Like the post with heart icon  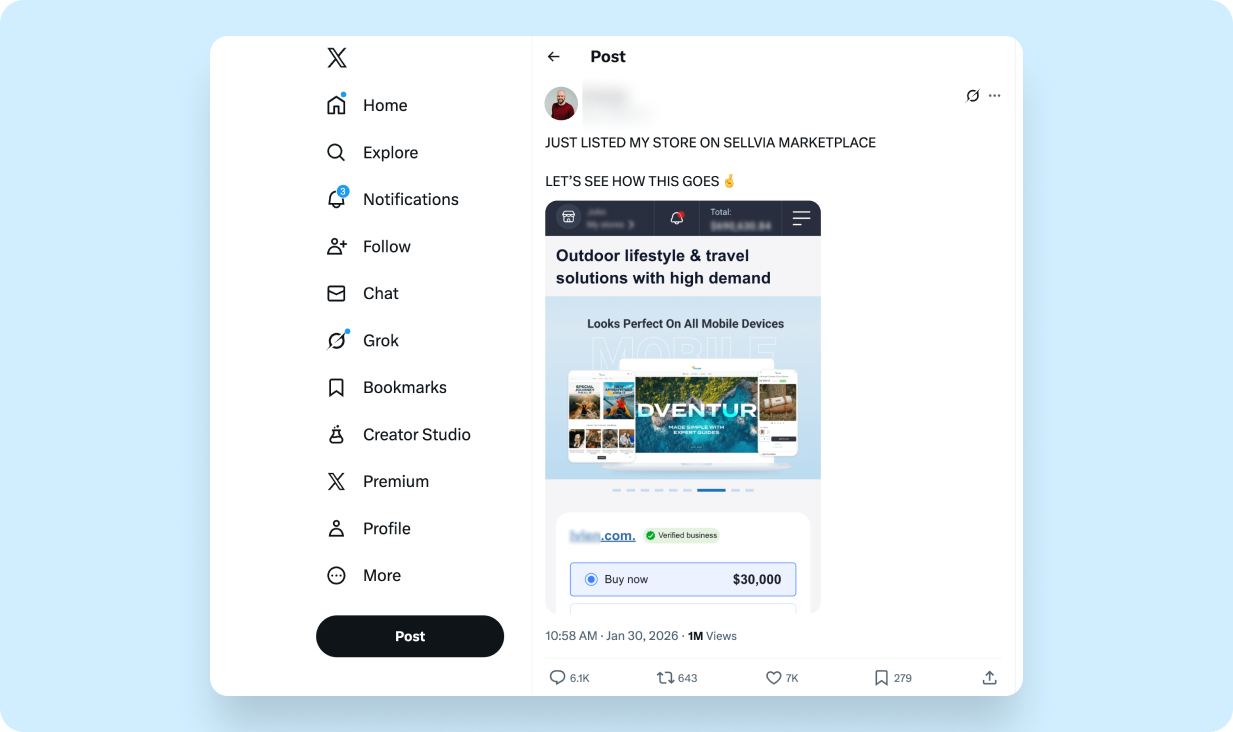[x=773, y=678]
